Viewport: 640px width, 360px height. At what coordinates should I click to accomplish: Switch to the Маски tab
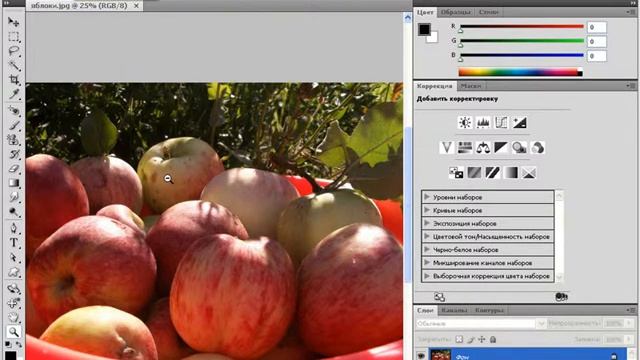(471, 86)
